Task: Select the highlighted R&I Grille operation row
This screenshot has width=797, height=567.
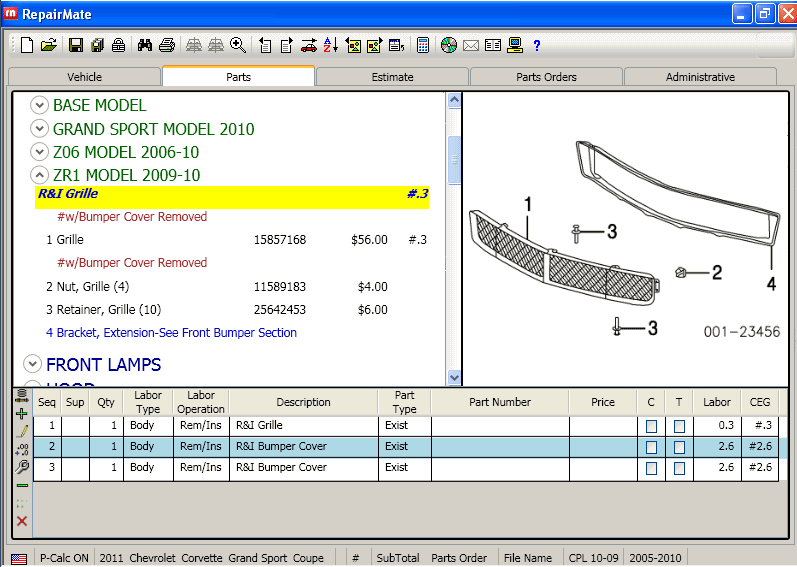Action: pos(232,197)
